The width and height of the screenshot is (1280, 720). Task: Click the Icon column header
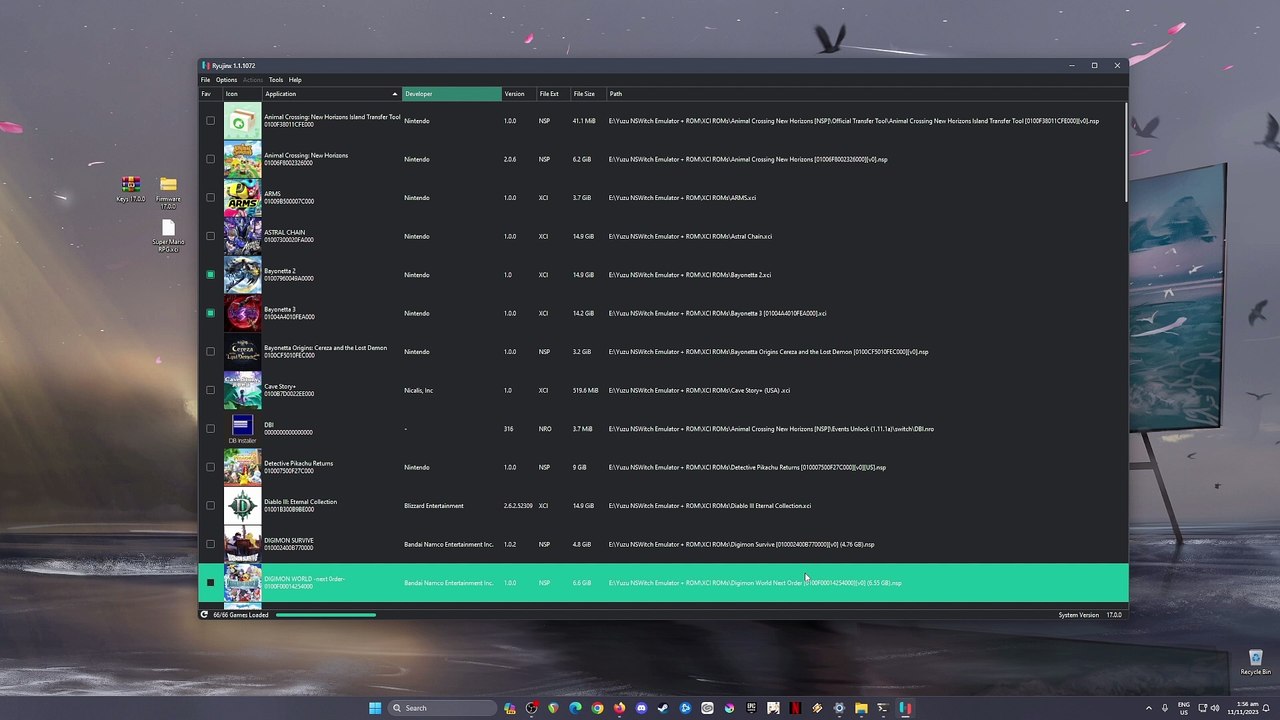[242, 94]
